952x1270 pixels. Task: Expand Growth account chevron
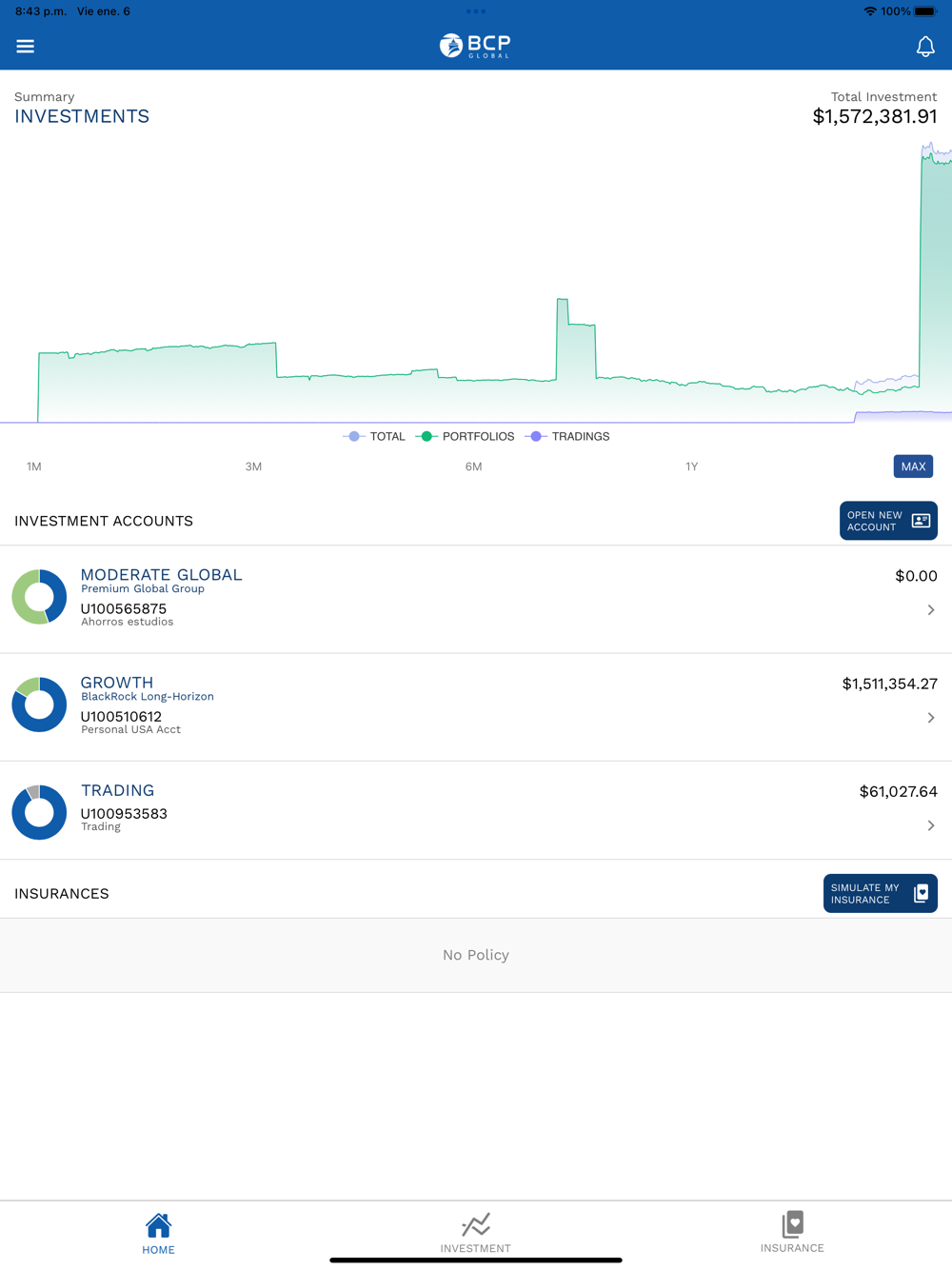point(931,718)
